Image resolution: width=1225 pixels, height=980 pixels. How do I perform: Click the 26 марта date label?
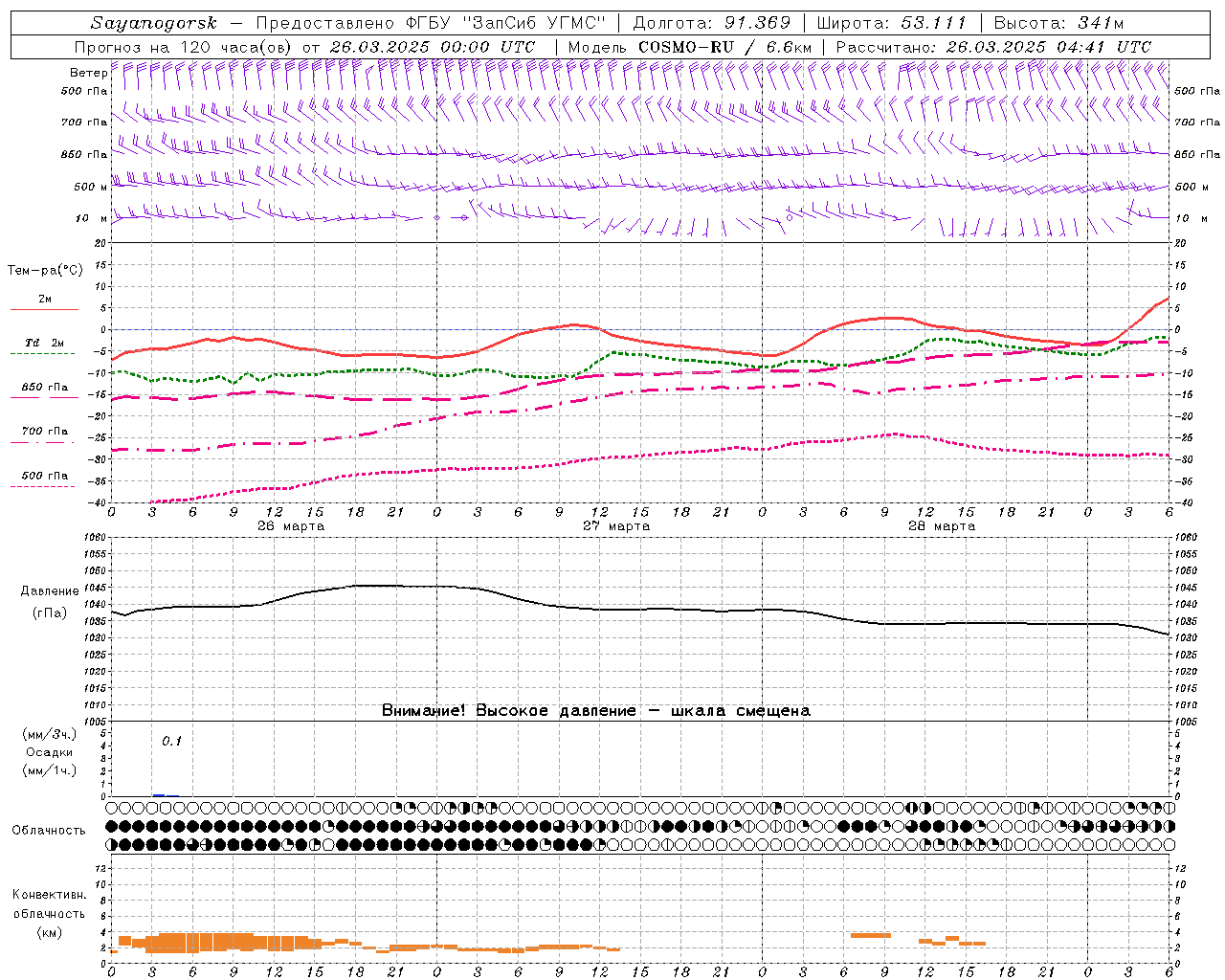click(291, 526)
